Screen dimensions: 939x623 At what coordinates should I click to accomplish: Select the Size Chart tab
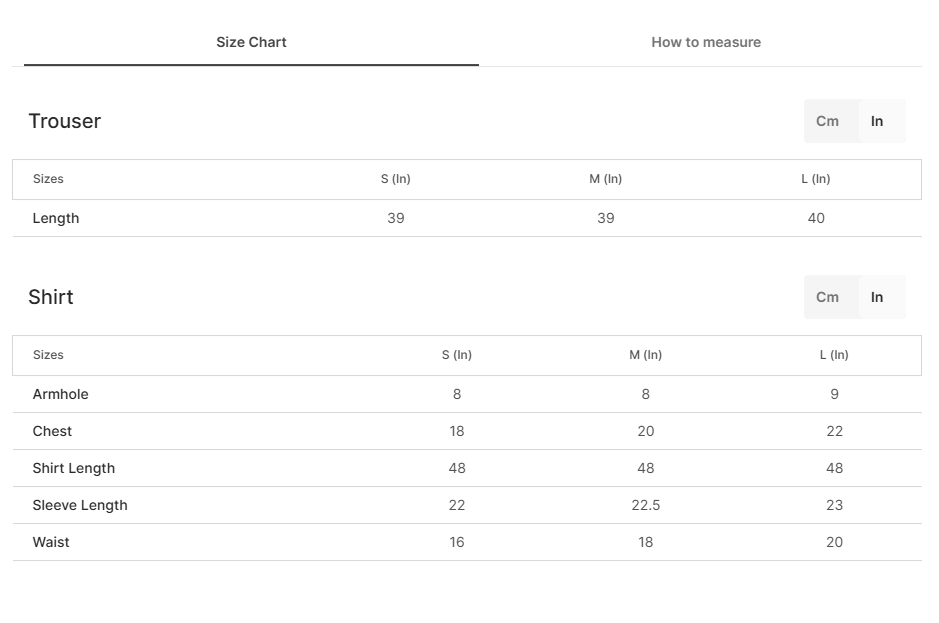251,42
